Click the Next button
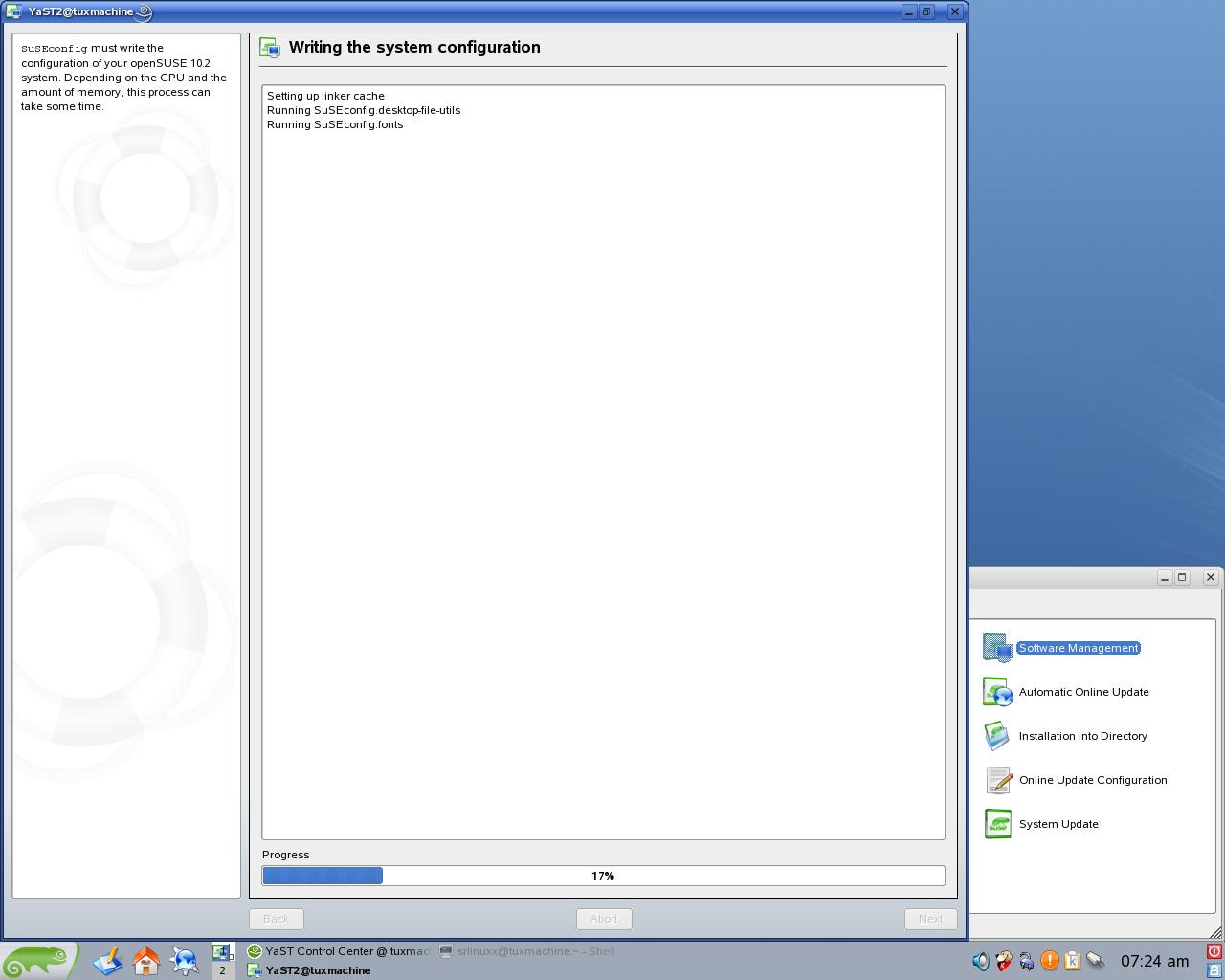 click(x=931, y=919)
